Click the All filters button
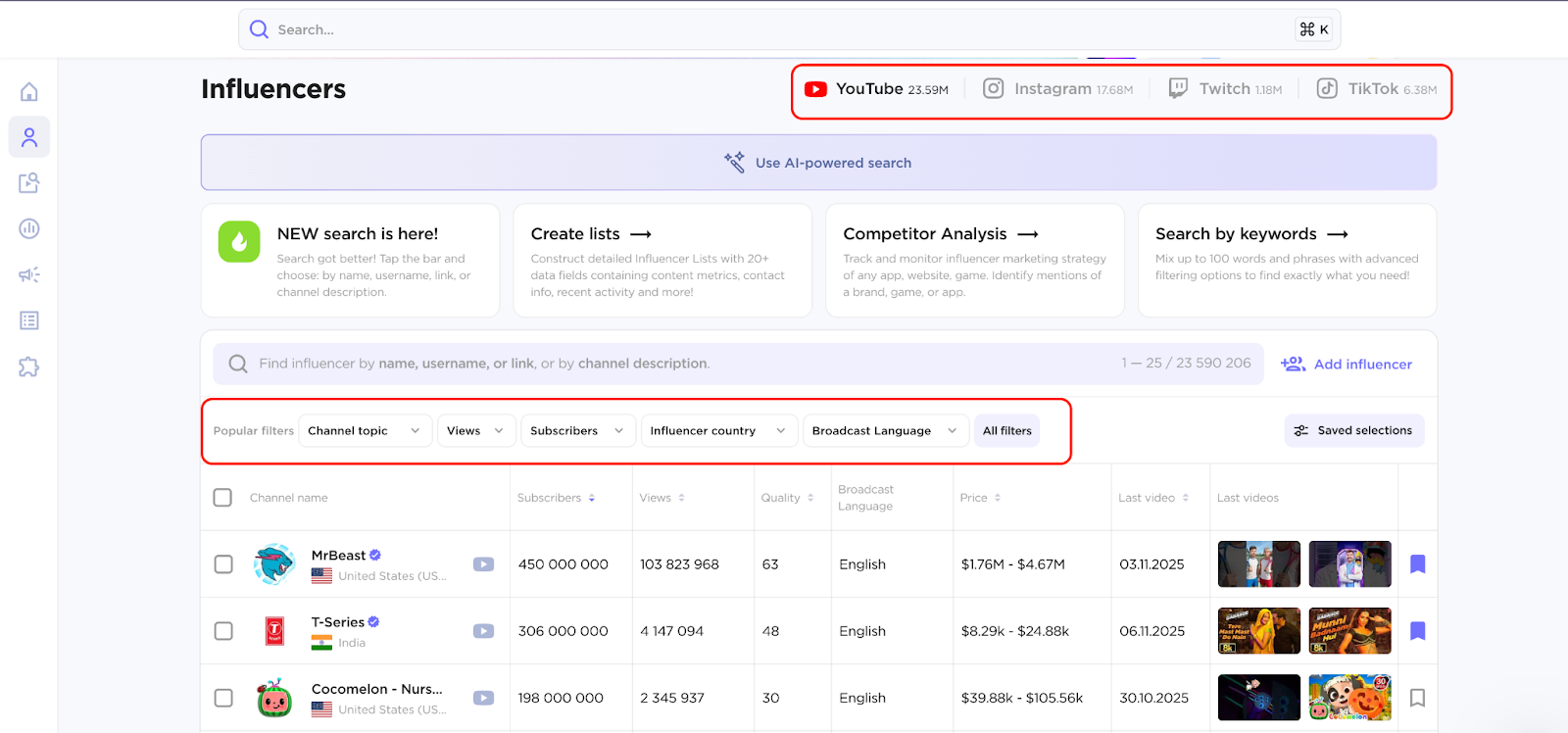The image size is (1568, 733). click(x=1007, y=431)
